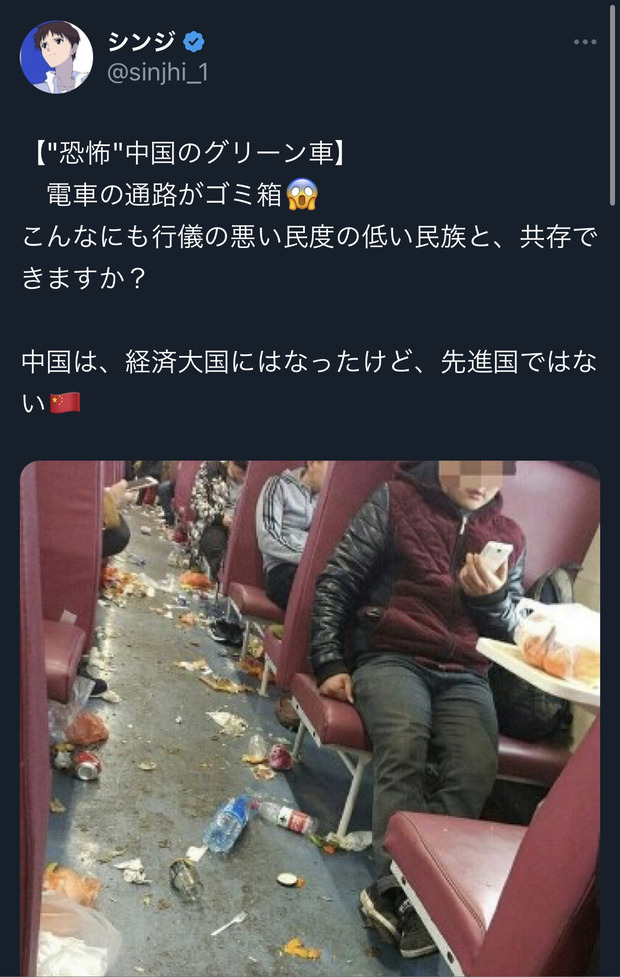Open the three-dot more options menu

coord(584,42)
